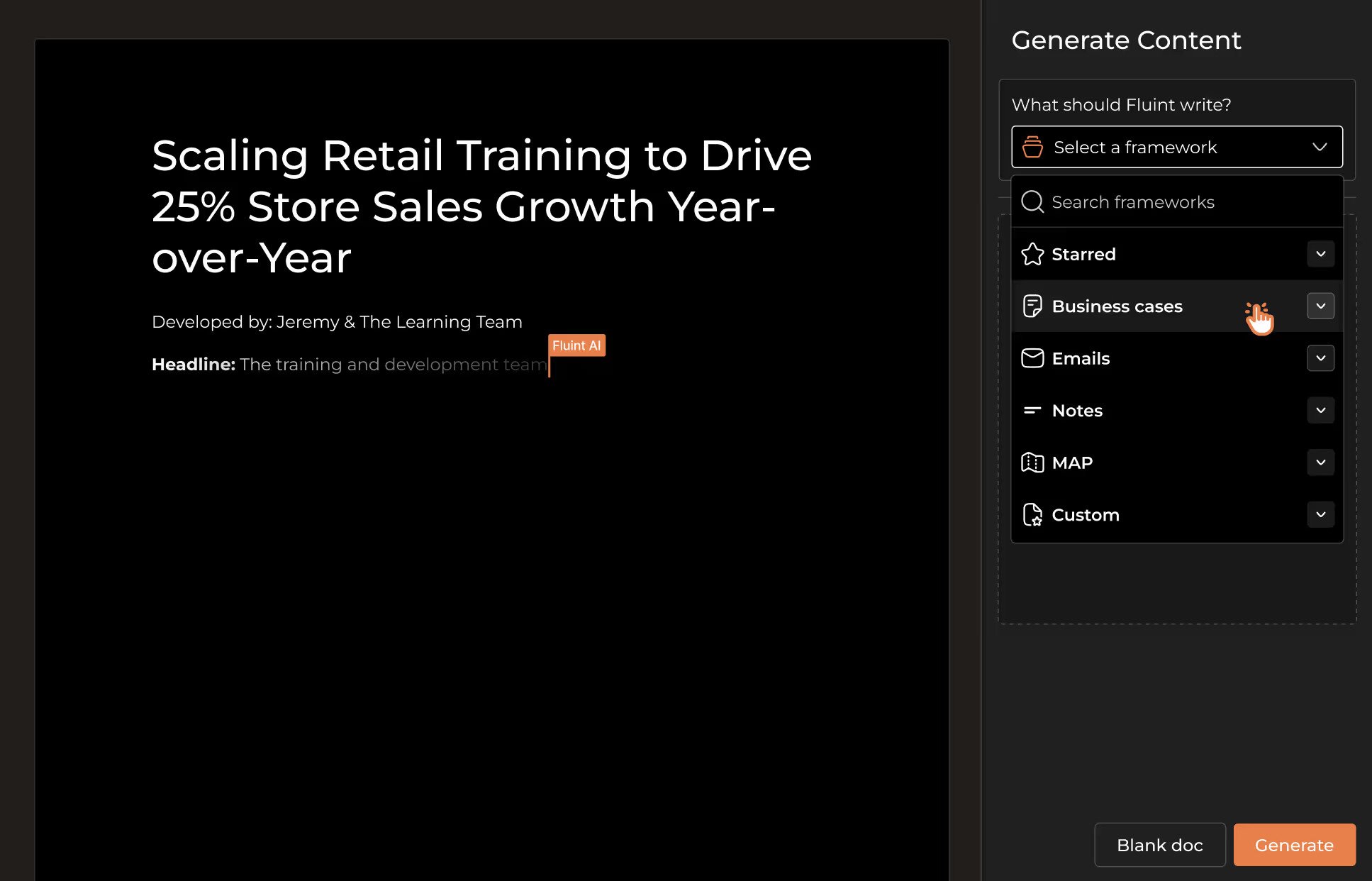Select the Notes category label
Image resolution: width=1372 pixels, height=881 pixels.
coord(1077,411)
